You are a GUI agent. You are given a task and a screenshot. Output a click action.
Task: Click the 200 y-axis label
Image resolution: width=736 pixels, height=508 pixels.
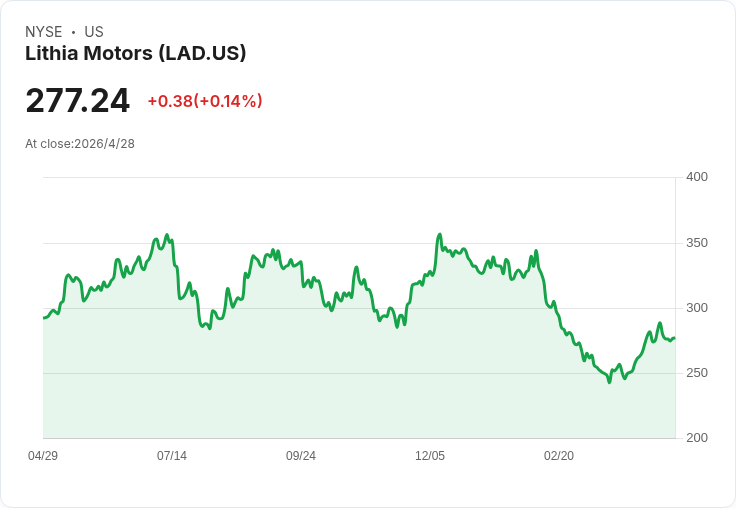pos(696,438)
